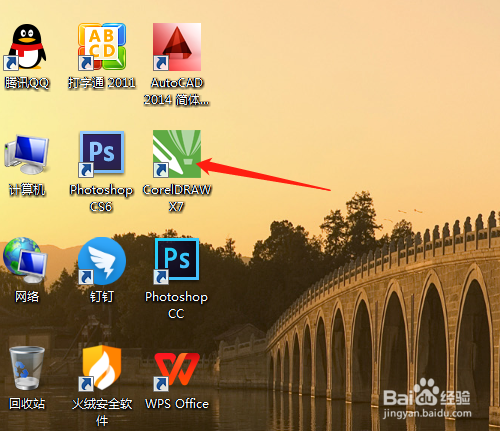The height and width of the screenshot is (431, 500).
Task: Select the 钉钉 DingTalk icon
Action: click(102, 261)
